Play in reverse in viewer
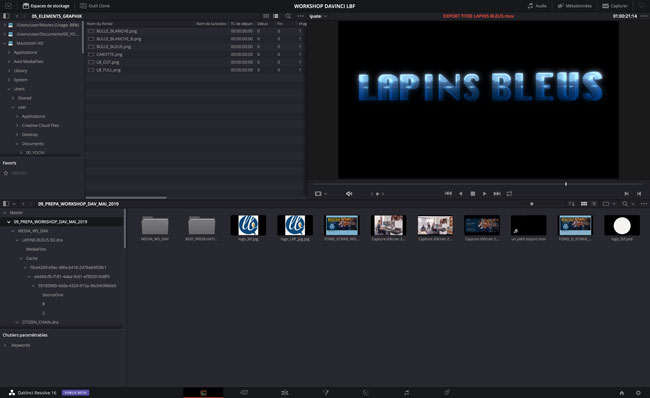The width and height of the screenshot is (650, 398). click(461, 194)
